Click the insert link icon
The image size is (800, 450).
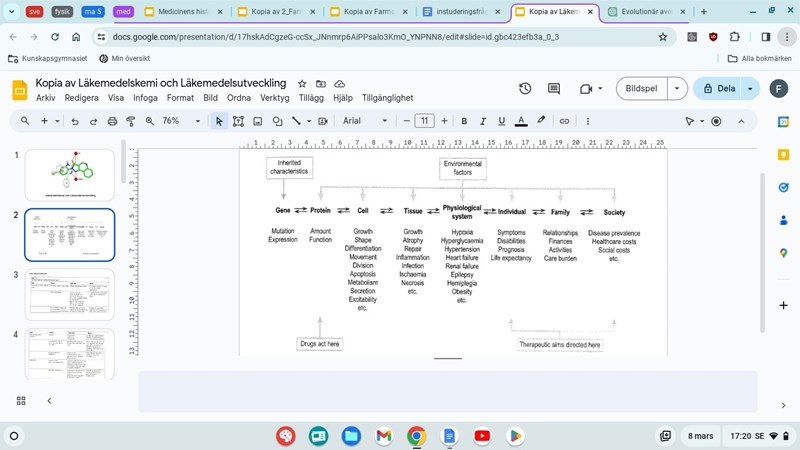pyautogui.click(x=564, y=121)
